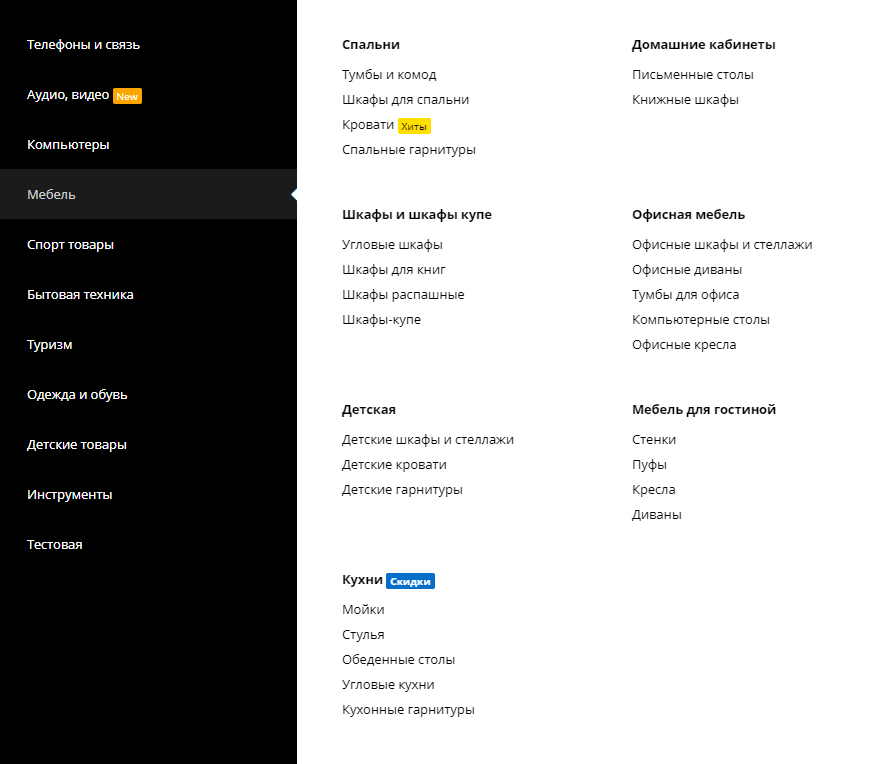Select Письменные столы link
892x764 pixels.
[x=692, y=75]
